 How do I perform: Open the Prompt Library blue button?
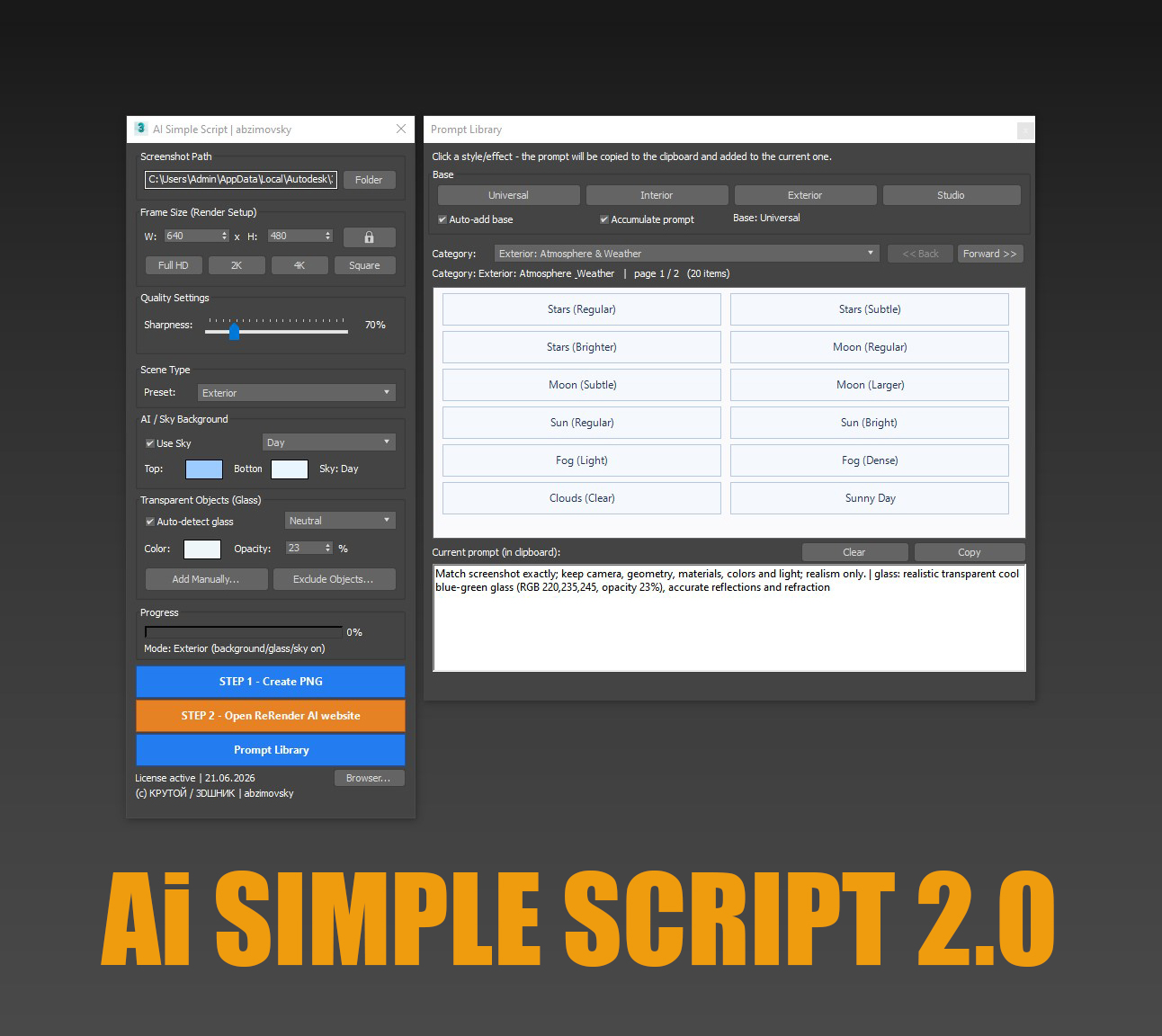pos(271,750)
